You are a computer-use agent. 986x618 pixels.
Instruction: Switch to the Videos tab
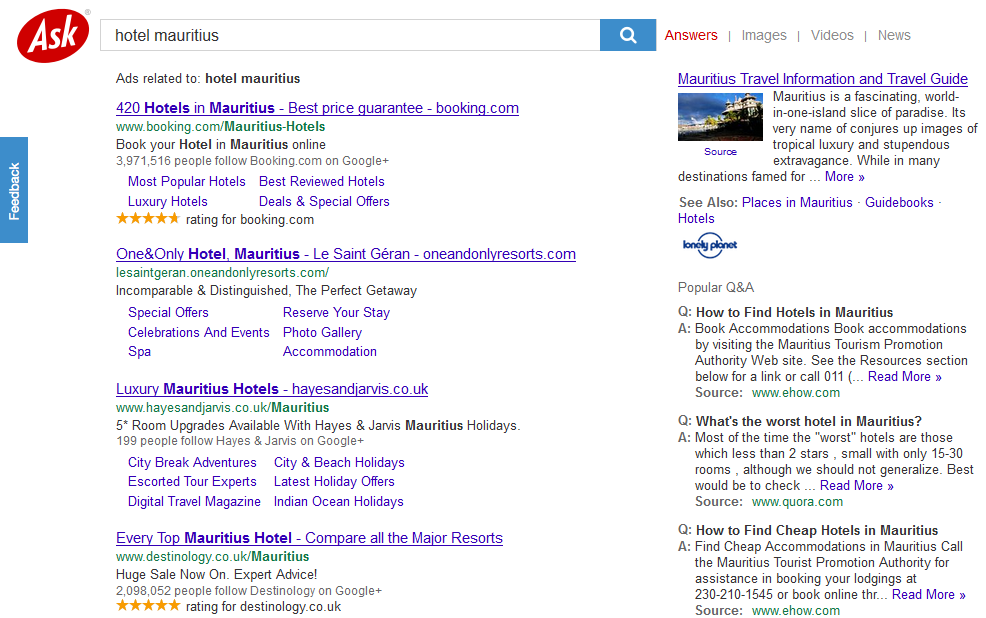[x=832, y=35]
